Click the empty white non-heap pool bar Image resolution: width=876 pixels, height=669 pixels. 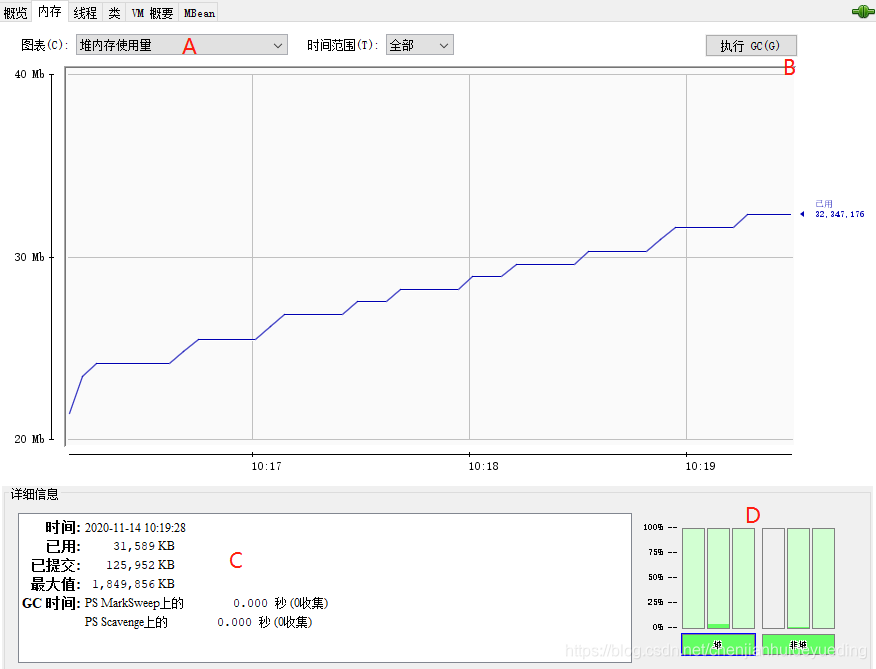pyautogui.click(x=774, y=578)
